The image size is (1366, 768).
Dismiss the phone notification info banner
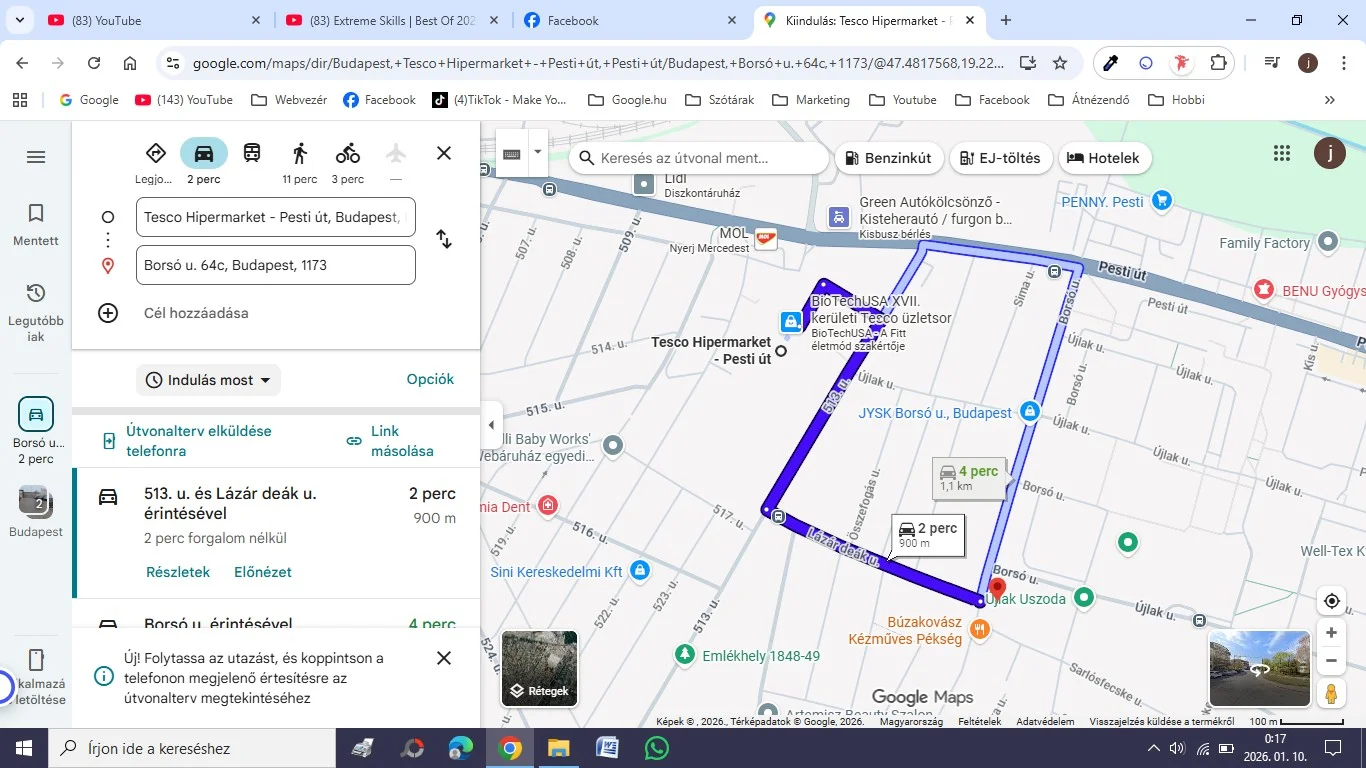coord(444,658)
